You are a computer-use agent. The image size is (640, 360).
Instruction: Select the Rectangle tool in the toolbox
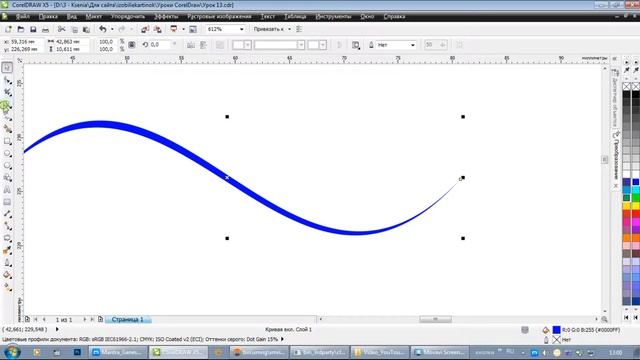click(7, 141)
